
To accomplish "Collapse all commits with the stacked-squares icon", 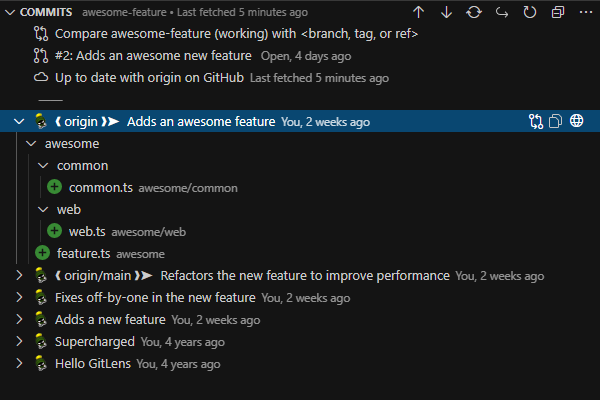I will click(x=558, y=12).
